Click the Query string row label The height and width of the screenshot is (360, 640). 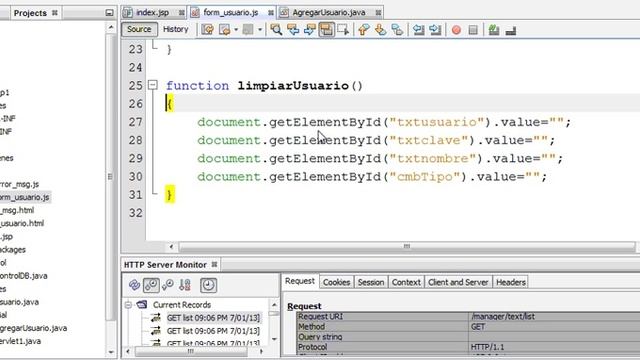coord(320,337)
